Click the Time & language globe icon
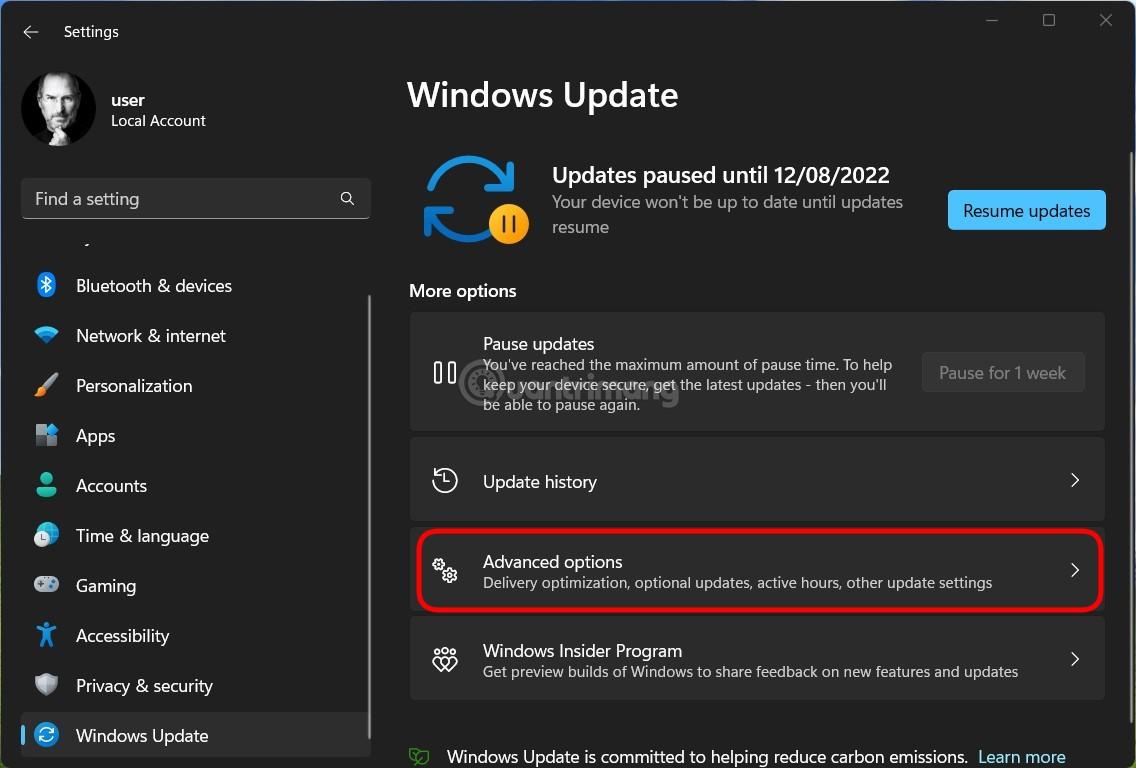1136x768 pixels. pyautogui.click(x=46, y=535)
